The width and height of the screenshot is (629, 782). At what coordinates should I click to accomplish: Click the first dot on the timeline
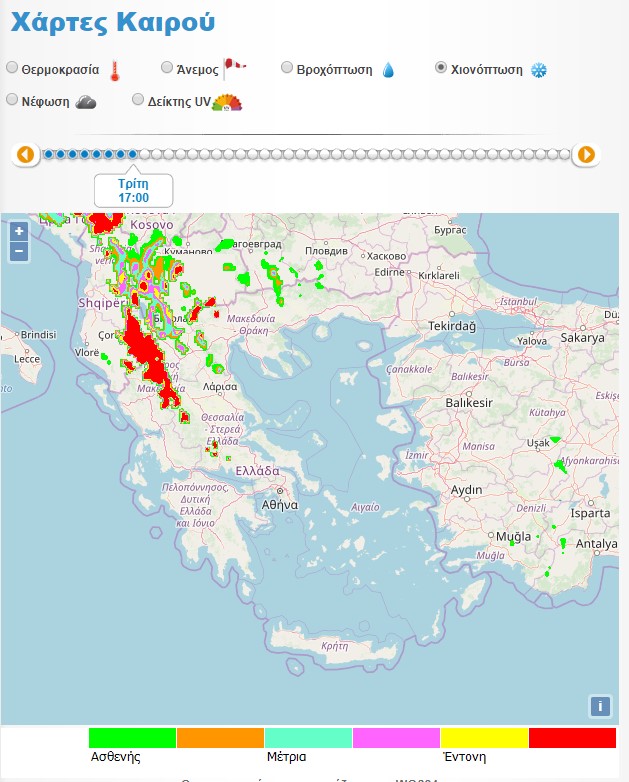pyautogui.click(x=48, y=155)
